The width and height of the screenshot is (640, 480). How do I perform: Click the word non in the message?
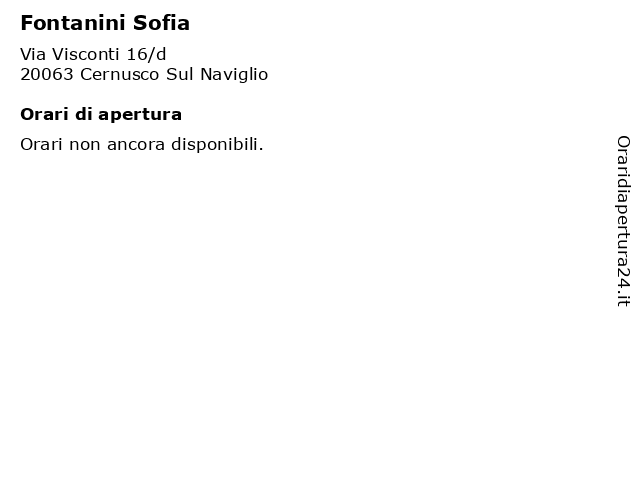[x=84, y=146]
